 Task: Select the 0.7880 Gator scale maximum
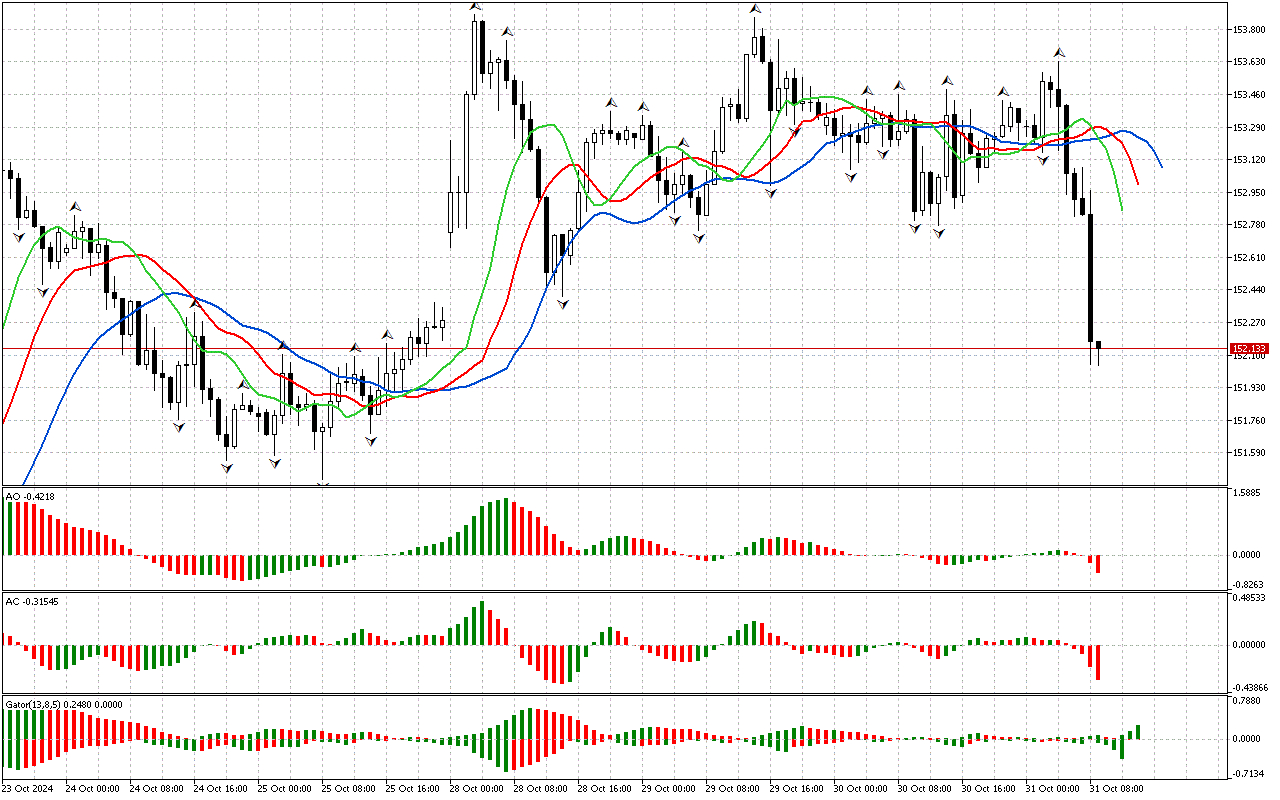click(x=1248, y=702)
